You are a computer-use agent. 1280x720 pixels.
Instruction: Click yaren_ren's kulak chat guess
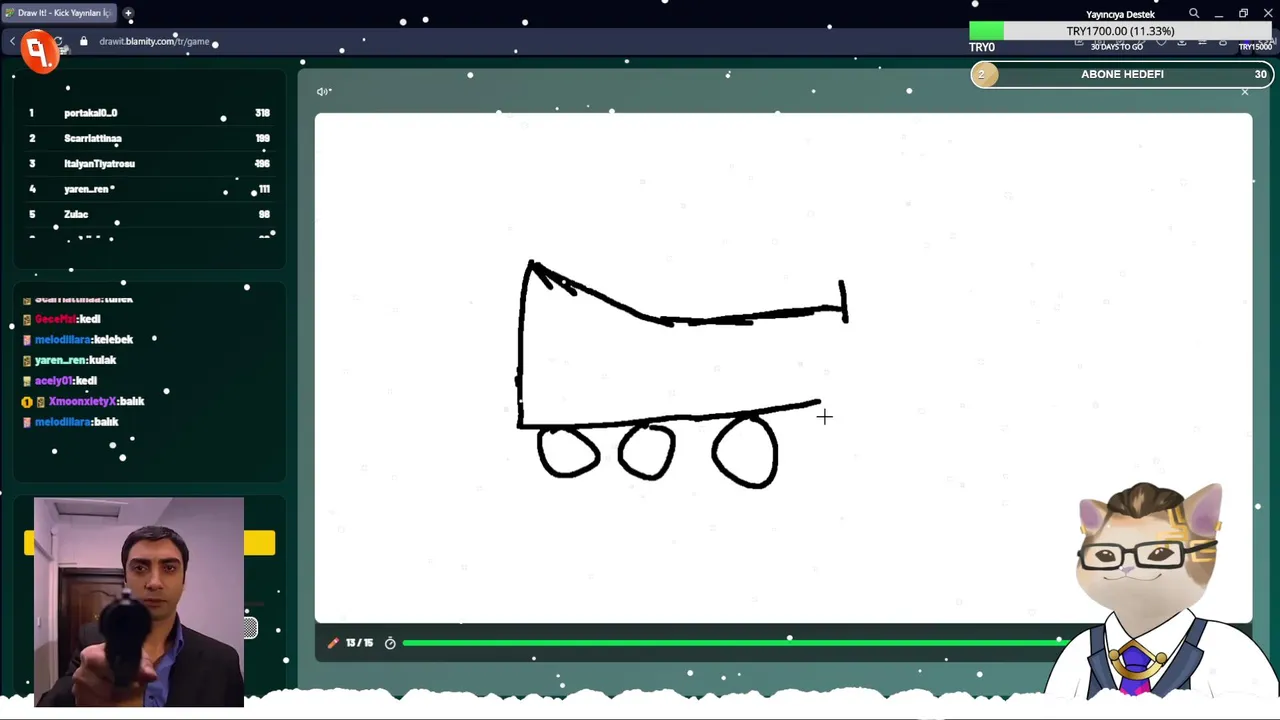pyautogui.click(x=75, y=360)
